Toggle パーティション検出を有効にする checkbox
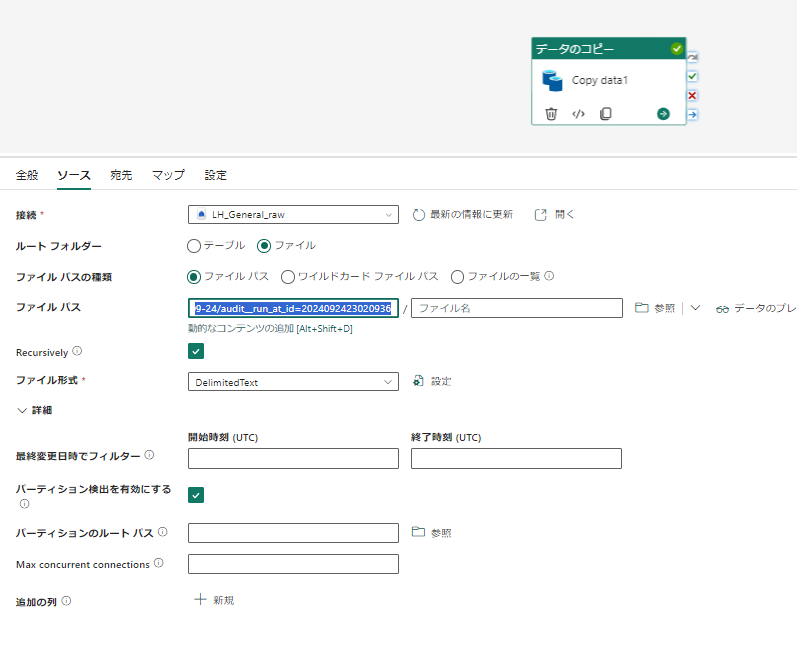This screenshot has width=797, height=658. (x=196, y=495)
